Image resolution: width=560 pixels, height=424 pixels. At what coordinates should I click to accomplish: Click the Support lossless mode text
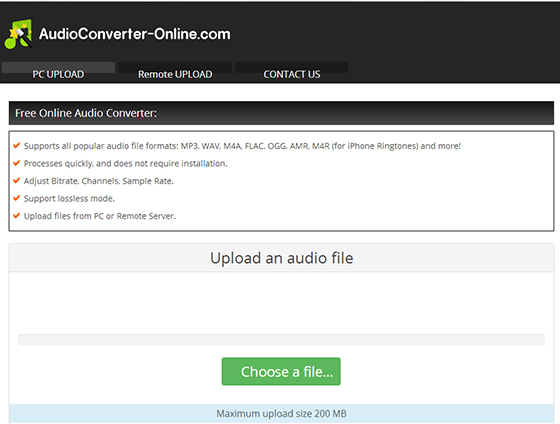69,199
